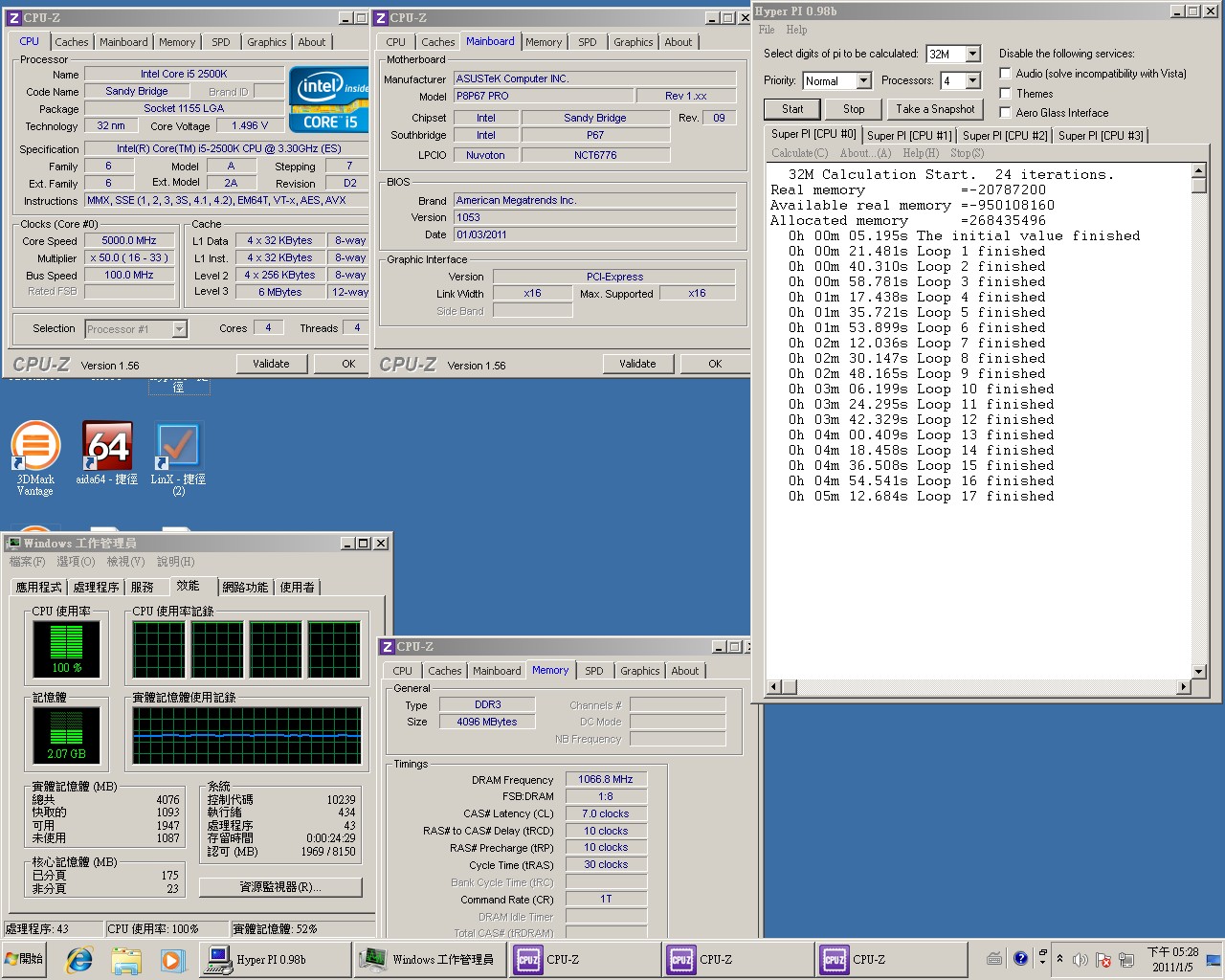Screen dimensions: 1225x980
Task: Open the Processors count dropdown
Action: click(x=973, y=80)
